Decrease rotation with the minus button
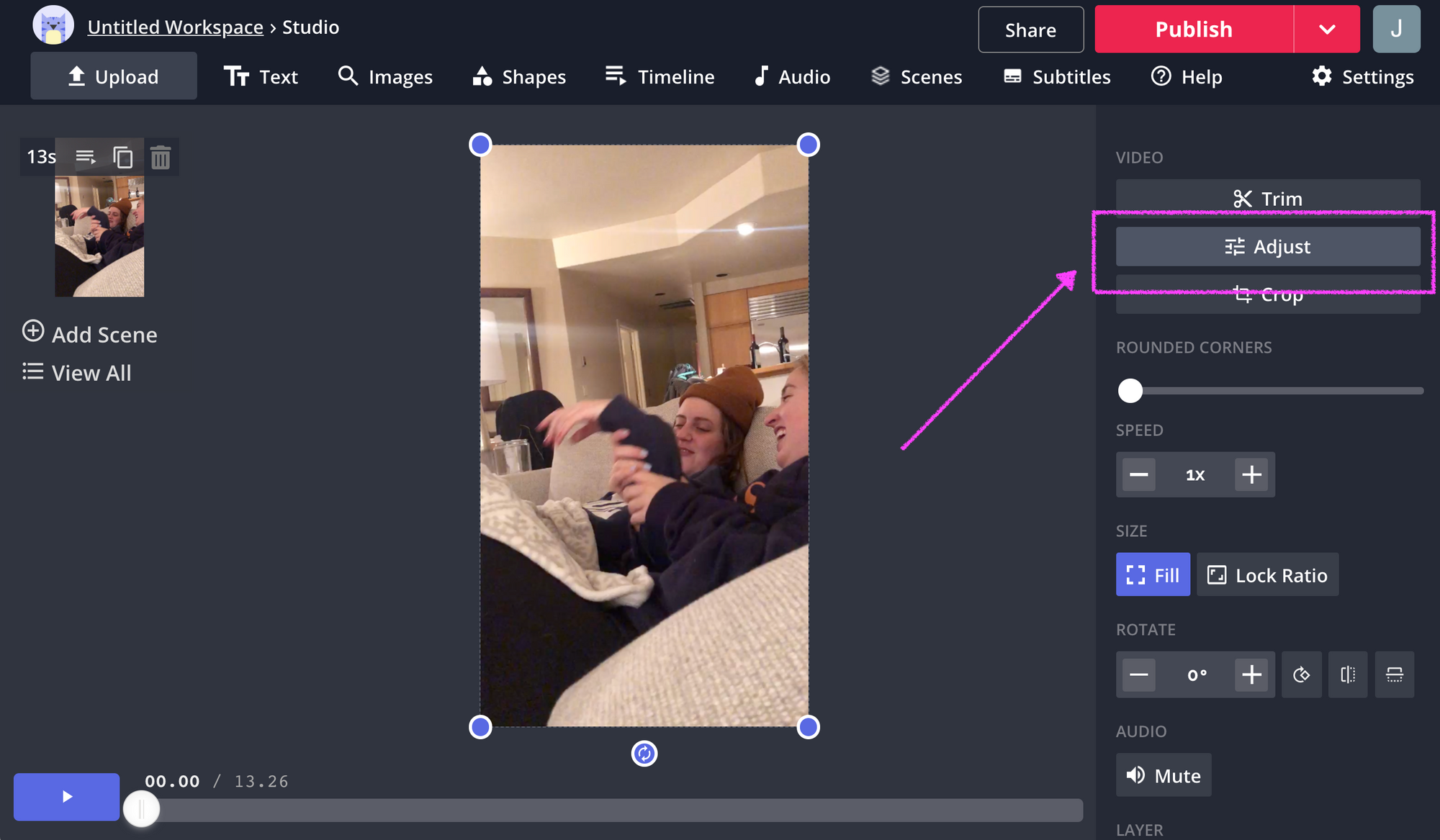Viewport: 1440px width, 840px height. pos(1139,674)
